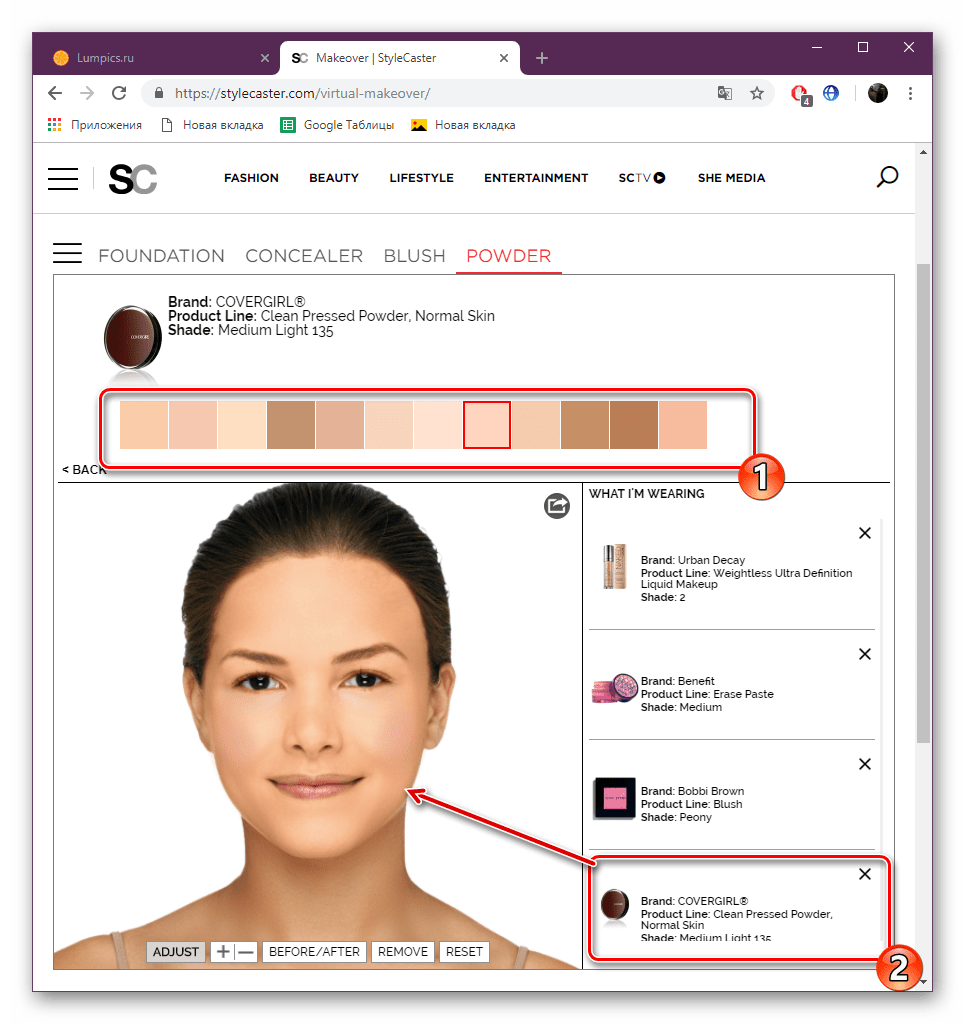The width and height of the screenshot is (965, 1024).
Task: Click the page vertical scrollbar thumb
Action: [x=923, y=503]
